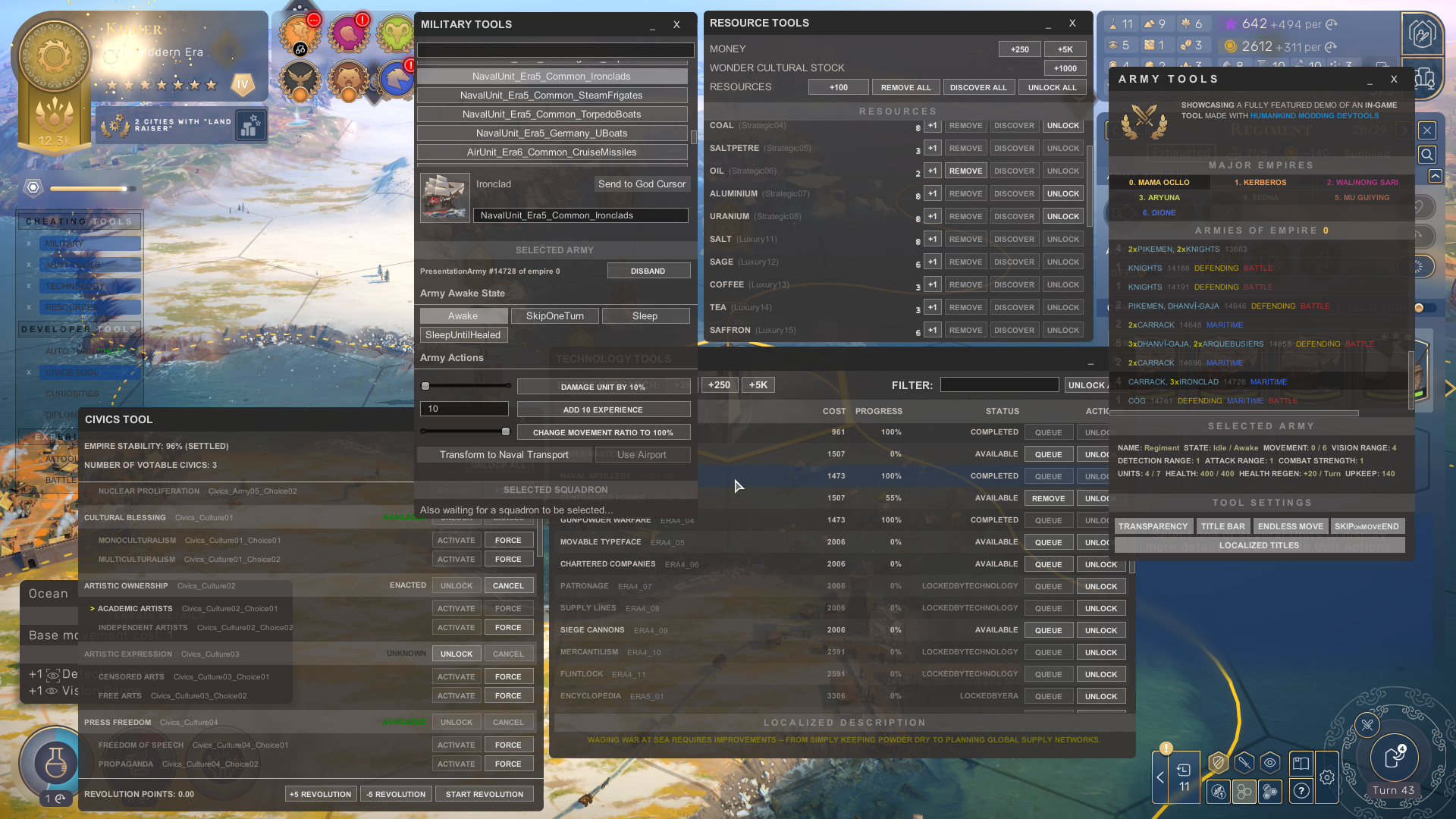Click START REVOLUTION button

(x=484, y=794)
